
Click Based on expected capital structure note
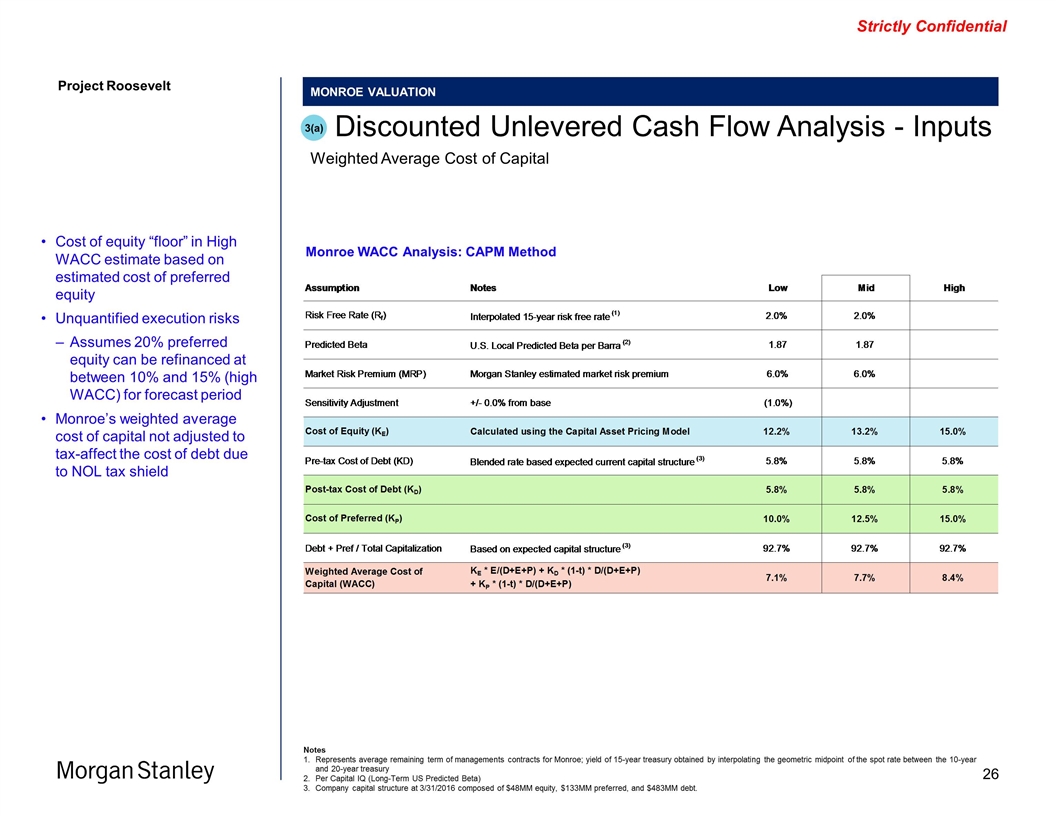(x=550, y=548)
